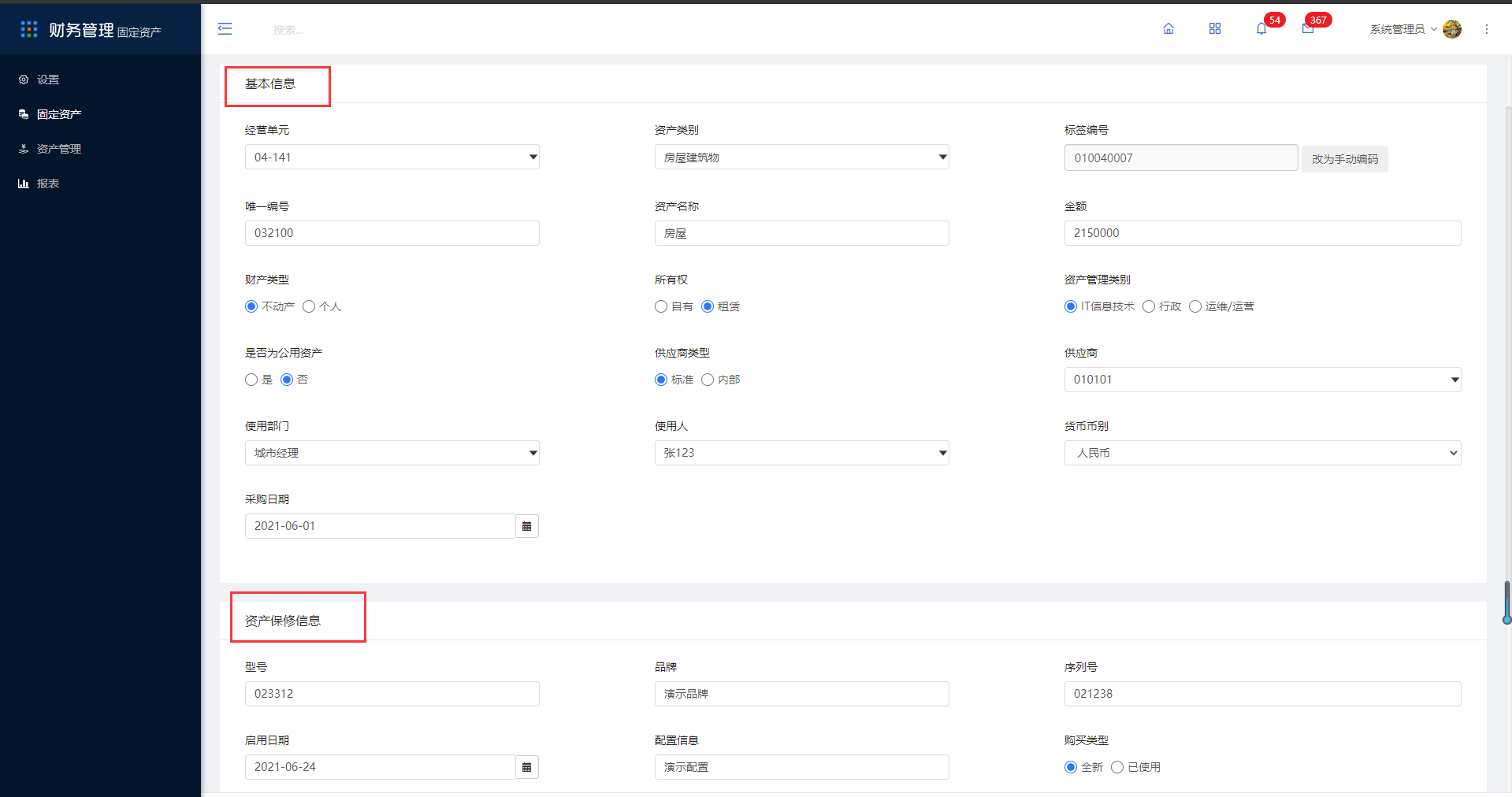Click the 基本信息 section heading

[x=270, y=83]
